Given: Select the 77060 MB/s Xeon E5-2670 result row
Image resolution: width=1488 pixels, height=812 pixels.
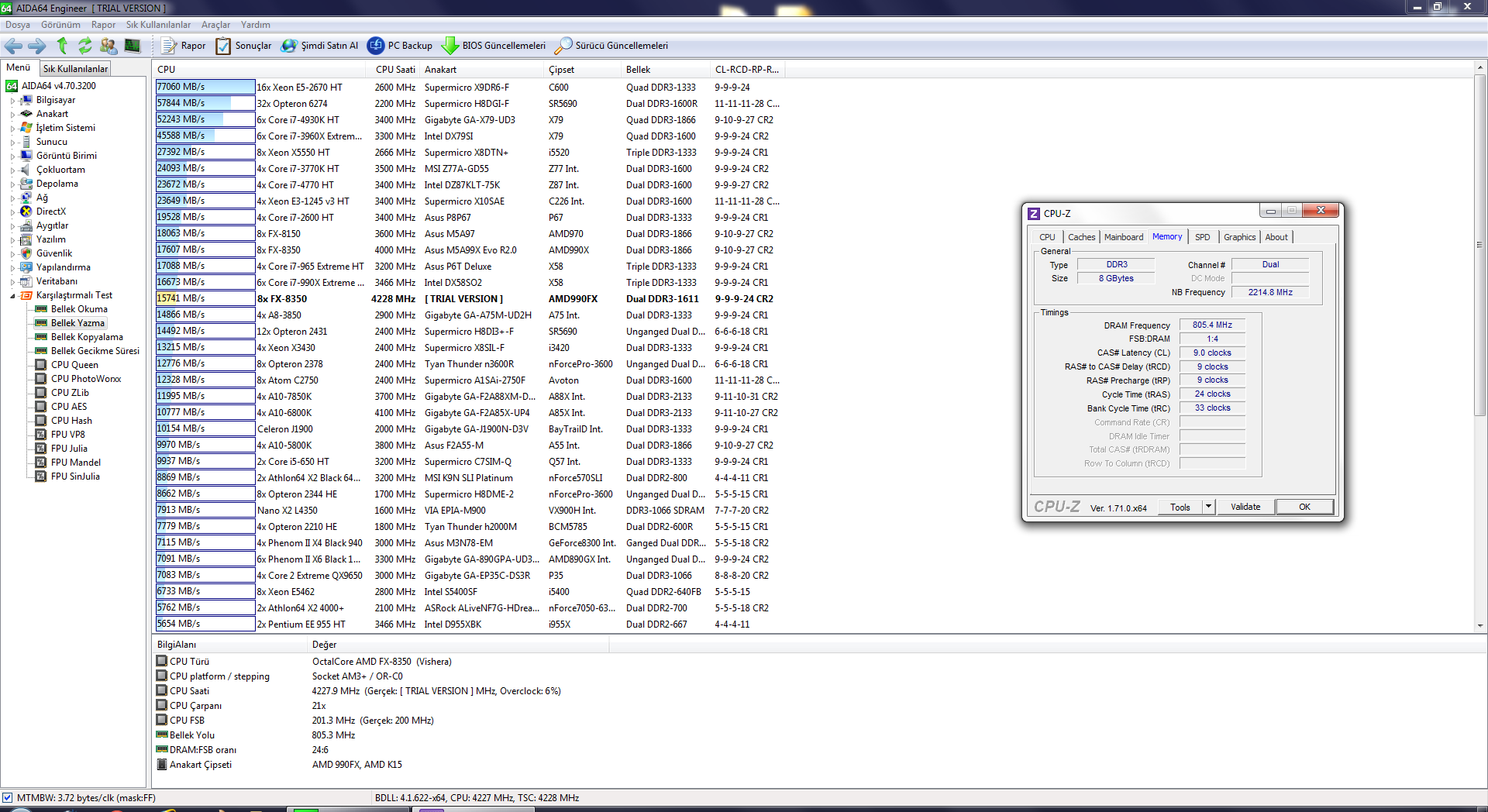Looking at the screenshot, I should [470, 87].
